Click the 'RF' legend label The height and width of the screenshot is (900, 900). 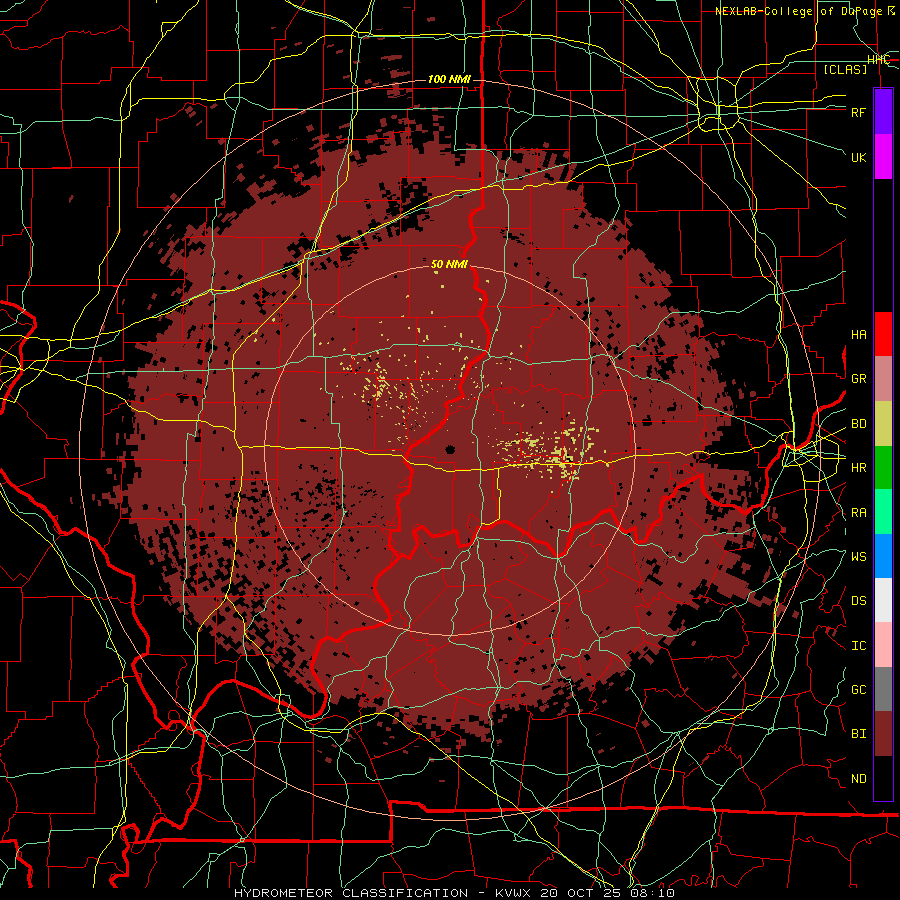click(x=858, y=112)
